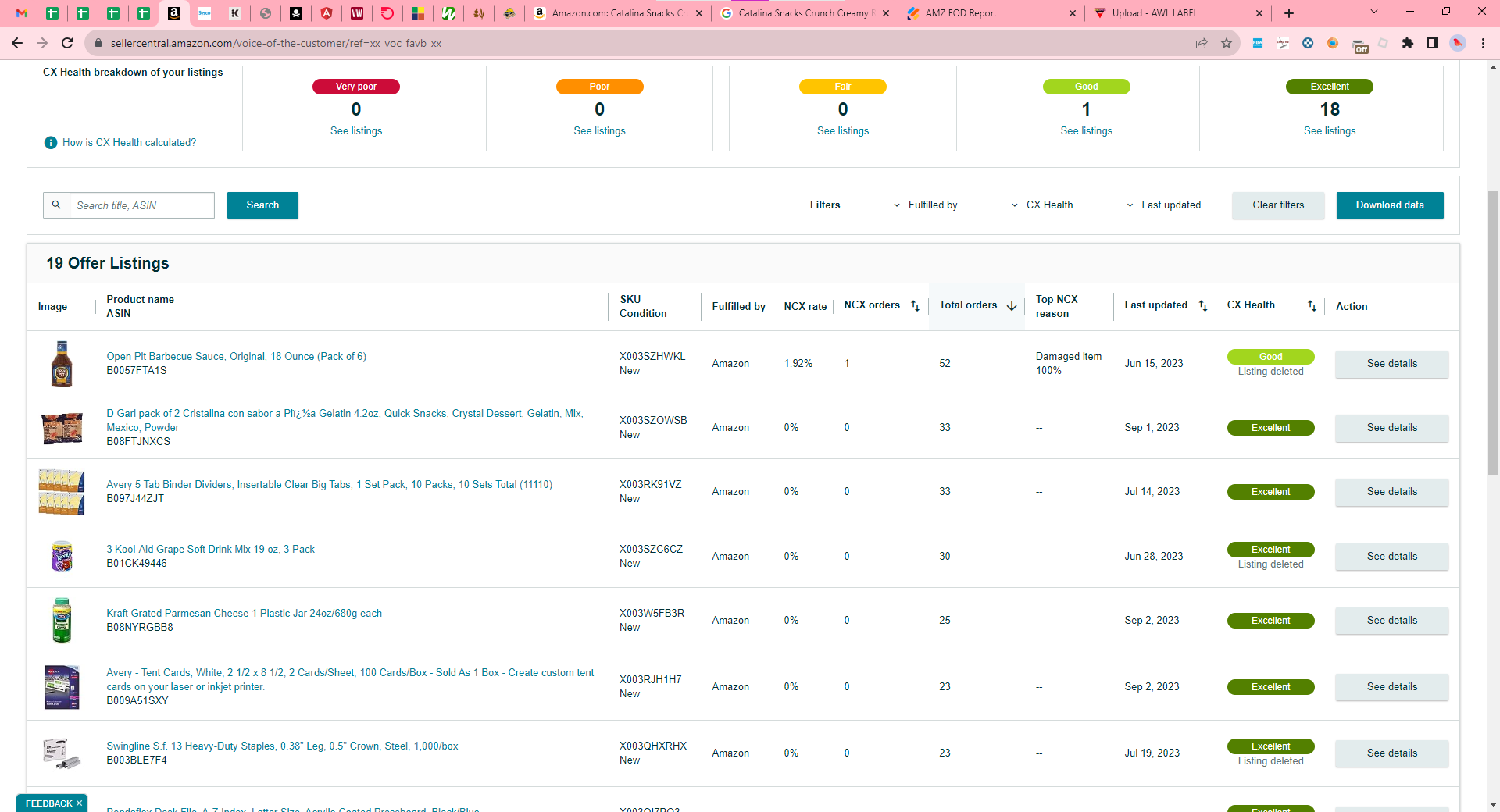Toggle the browser side panel

pyautogui.click(x=1433, y=43)
